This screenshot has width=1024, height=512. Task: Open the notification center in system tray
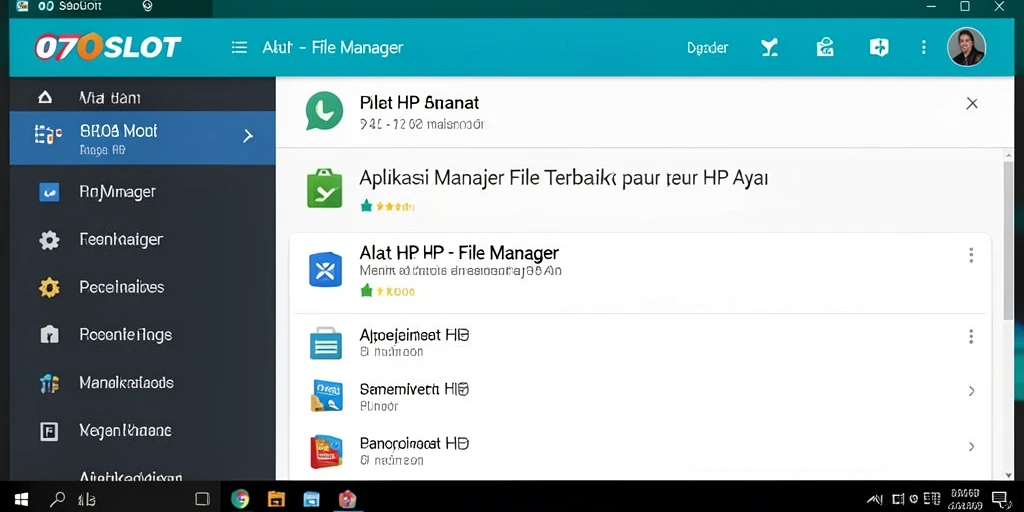[x=999, y=500]
